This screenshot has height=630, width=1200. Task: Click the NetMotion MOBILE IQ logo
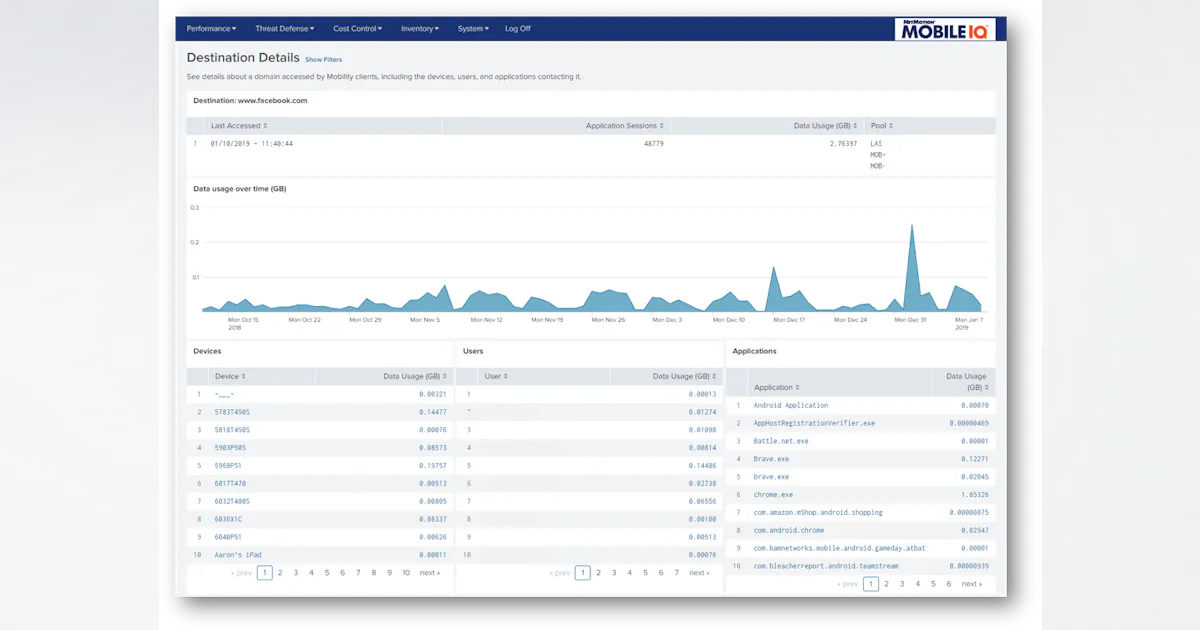click(x=945, y=28)
